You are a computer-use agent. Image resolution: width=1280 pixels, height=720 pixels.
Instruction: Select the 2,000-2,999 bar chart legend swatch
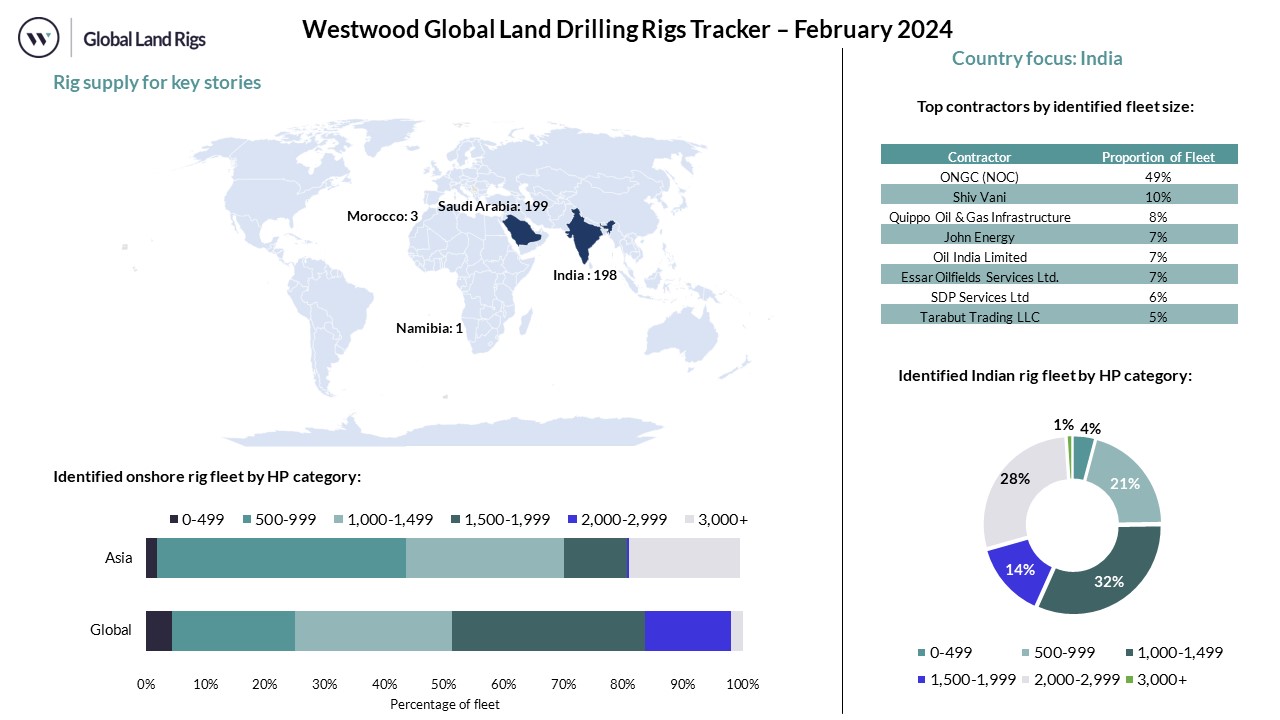click(572, 519)
